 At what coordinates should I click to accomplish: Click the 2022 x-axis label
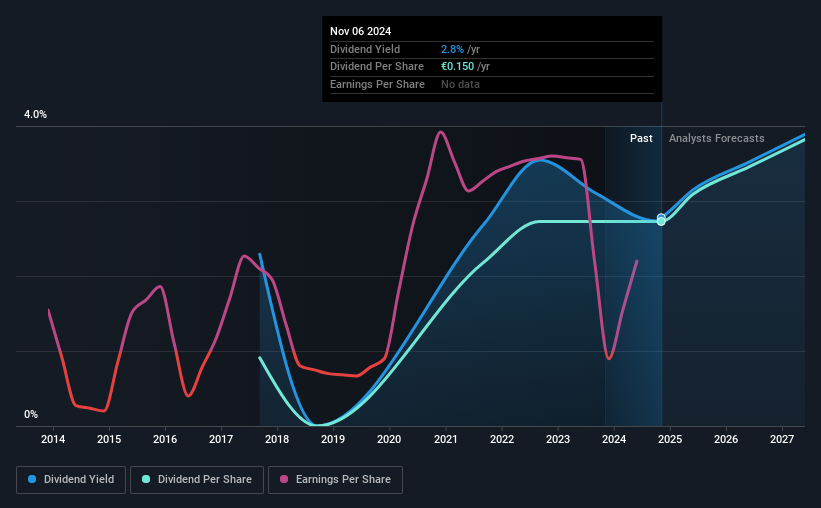pyautogui.click(x=502, y=439)
